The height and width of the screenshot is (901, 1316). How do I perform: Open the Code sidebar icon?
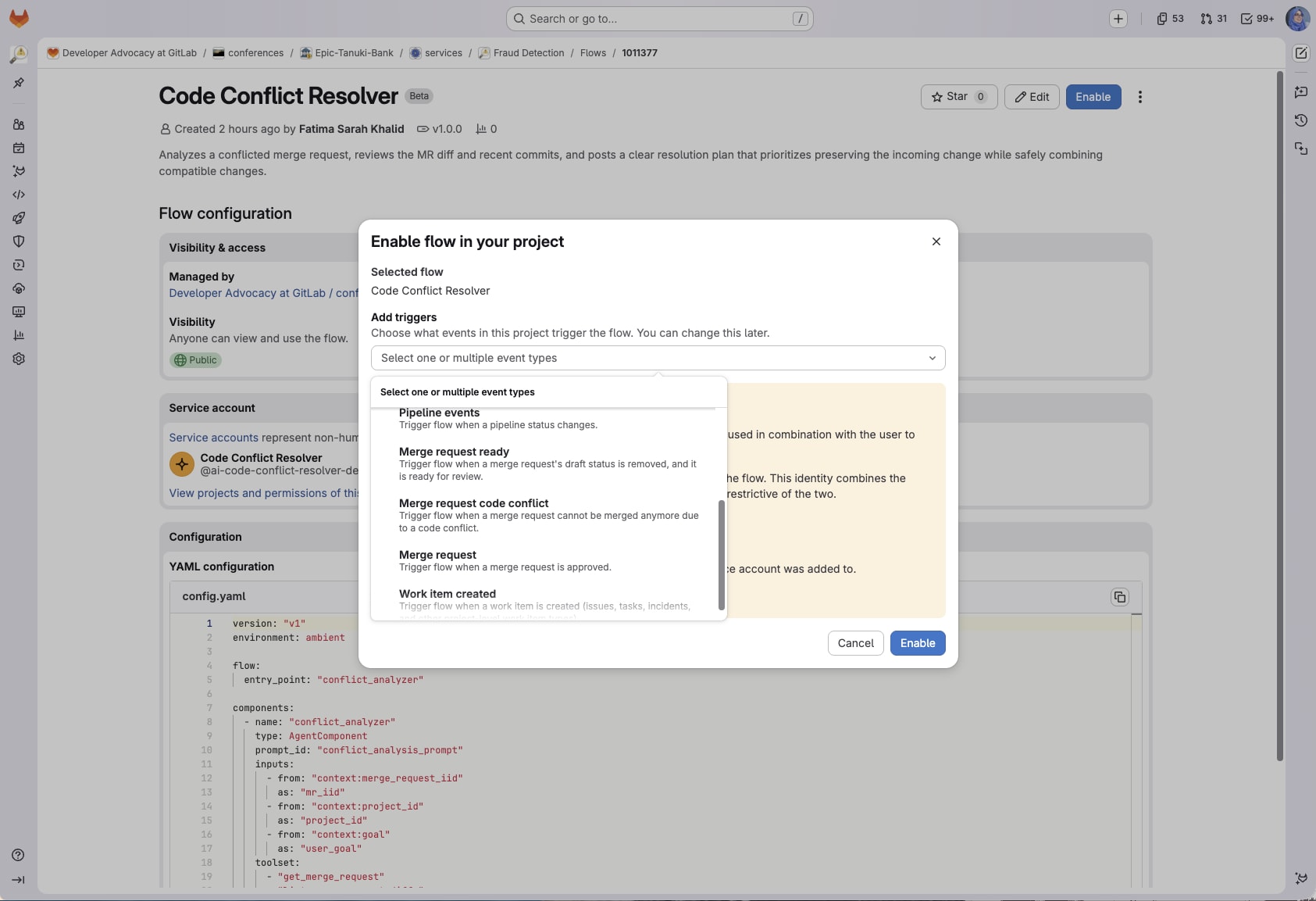[x=19, y=195]
